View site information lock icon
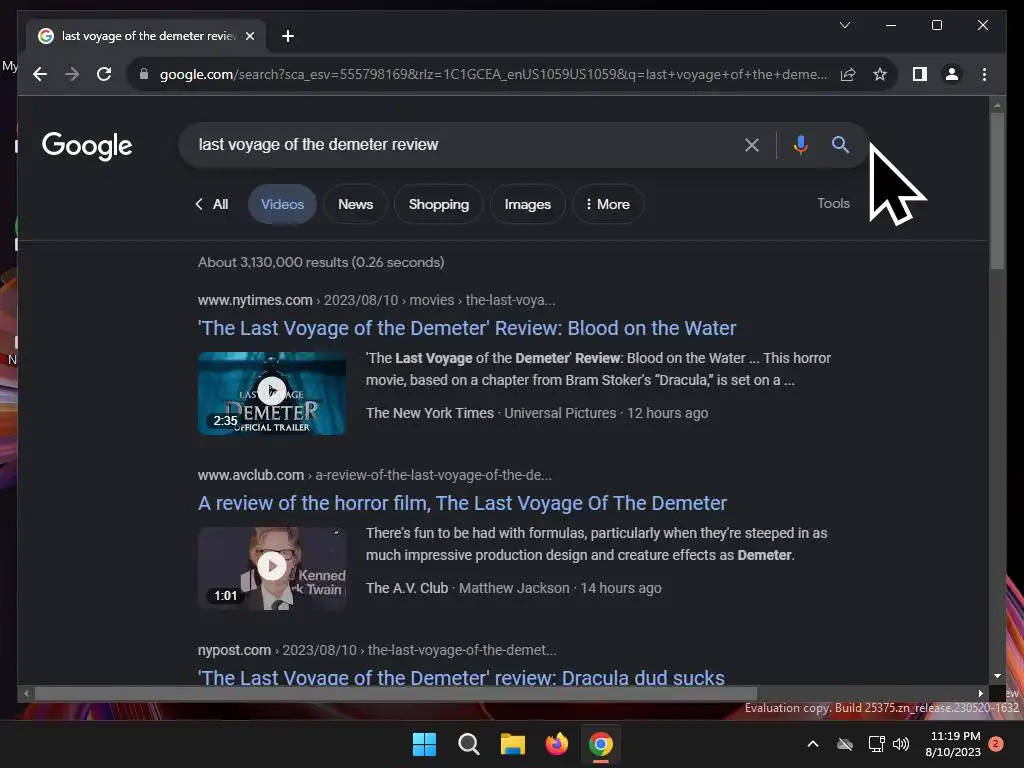The height and width of the screenshot is (768, 1024). (x=144, y=74)
